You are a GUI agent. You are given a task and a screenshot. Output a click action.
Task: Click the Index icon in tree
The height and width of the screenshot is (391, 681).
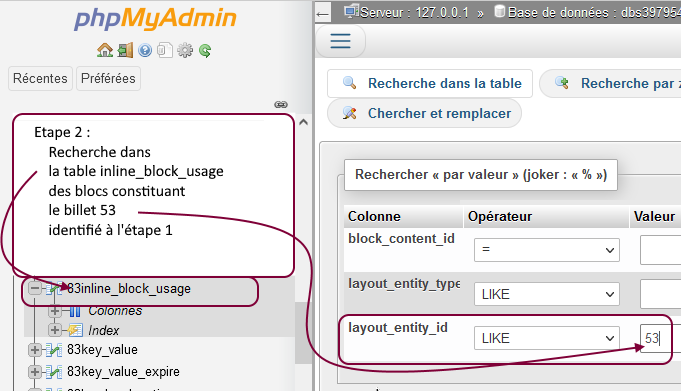75,330
